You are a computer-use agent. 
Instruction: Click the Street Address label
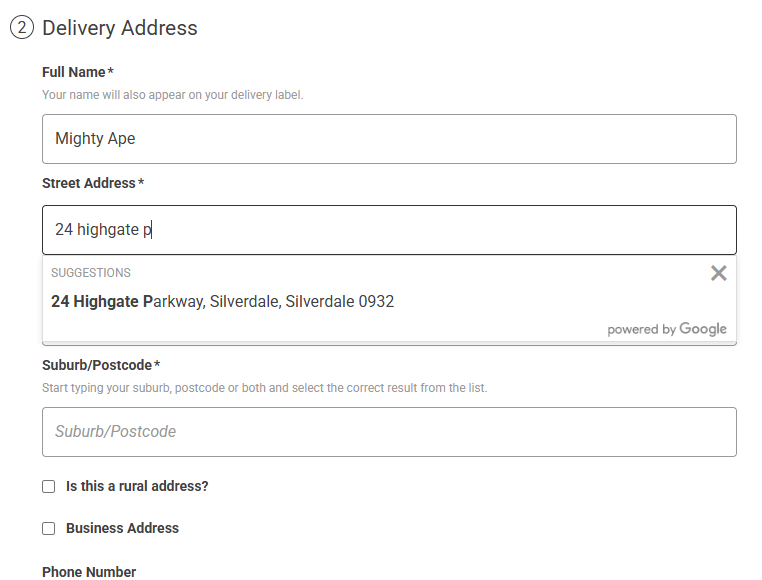click(88, 183)
